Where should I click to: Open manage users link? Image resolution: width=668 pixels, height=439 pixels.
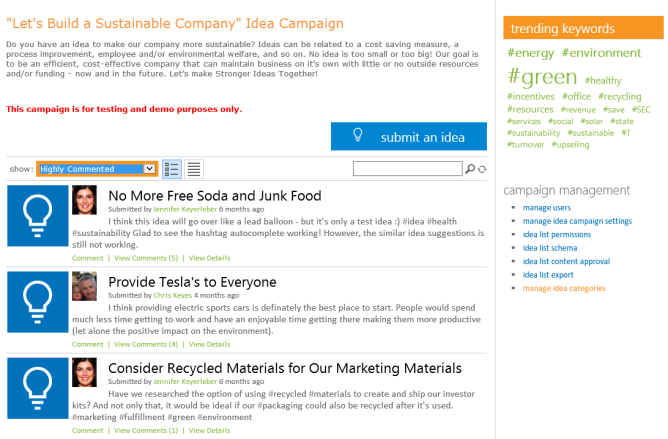[x=547, y=207]
